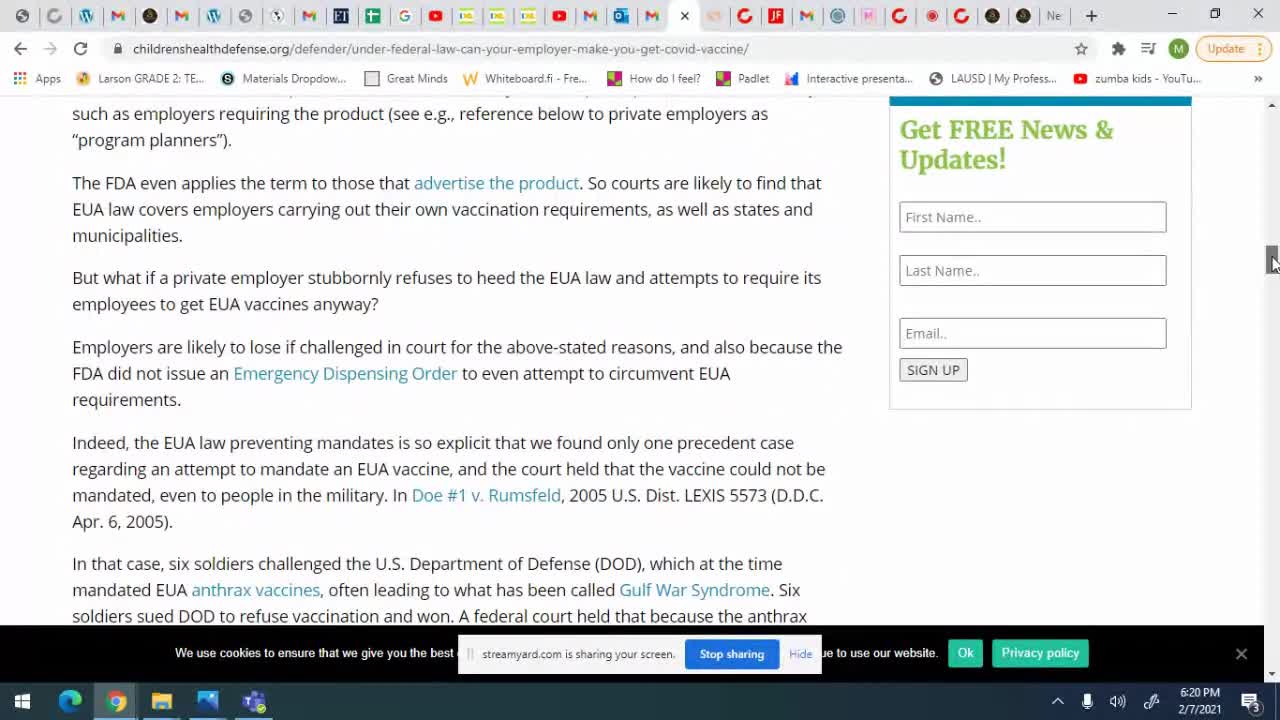The image size is (1280, 720).
Task: Dismiss the cookie banner with X
Action: [1241, 654]
